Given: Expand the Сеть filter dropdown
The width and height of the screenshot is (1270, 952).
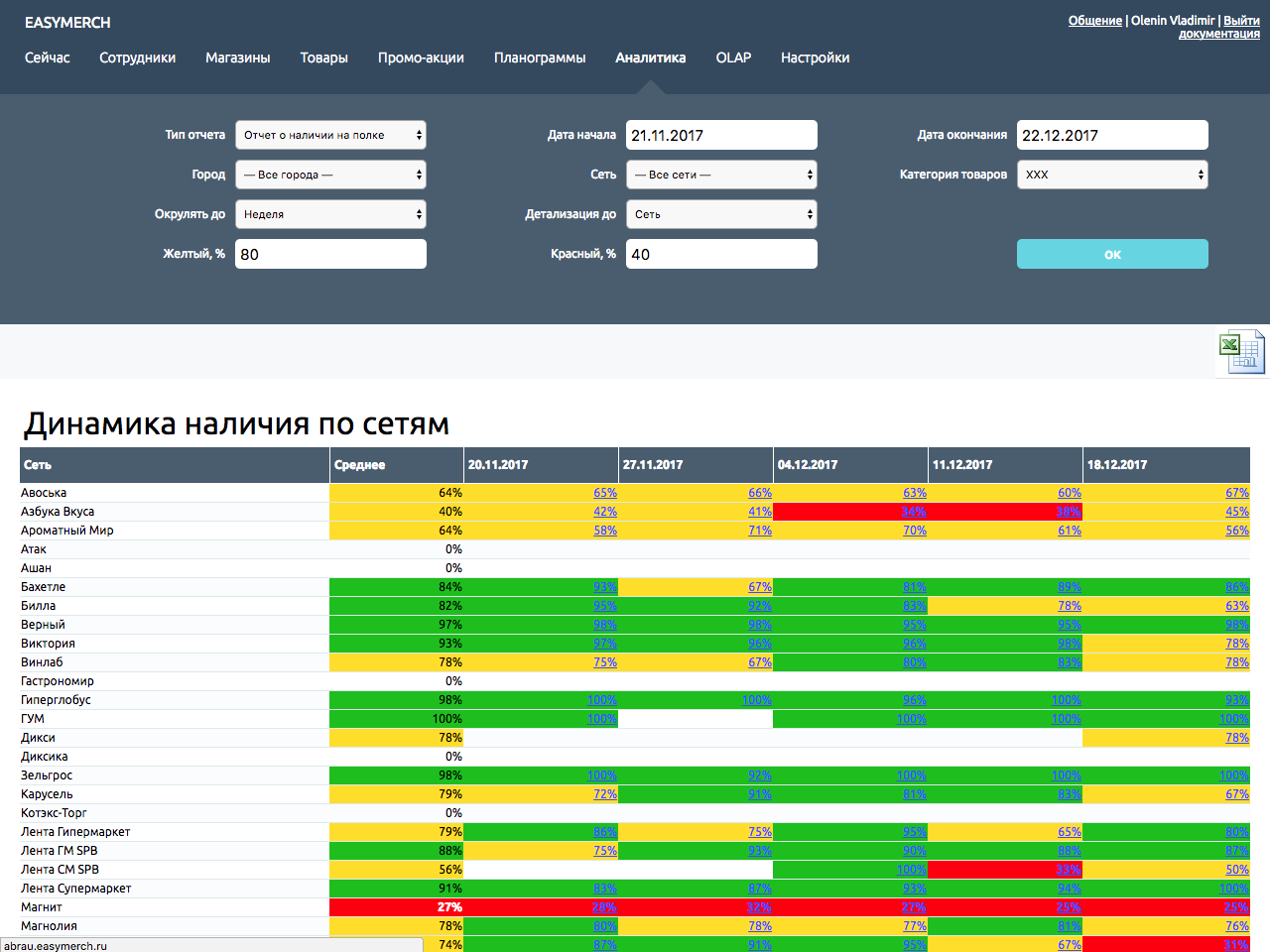Looking at the screenshot, I should coord(721,175).
